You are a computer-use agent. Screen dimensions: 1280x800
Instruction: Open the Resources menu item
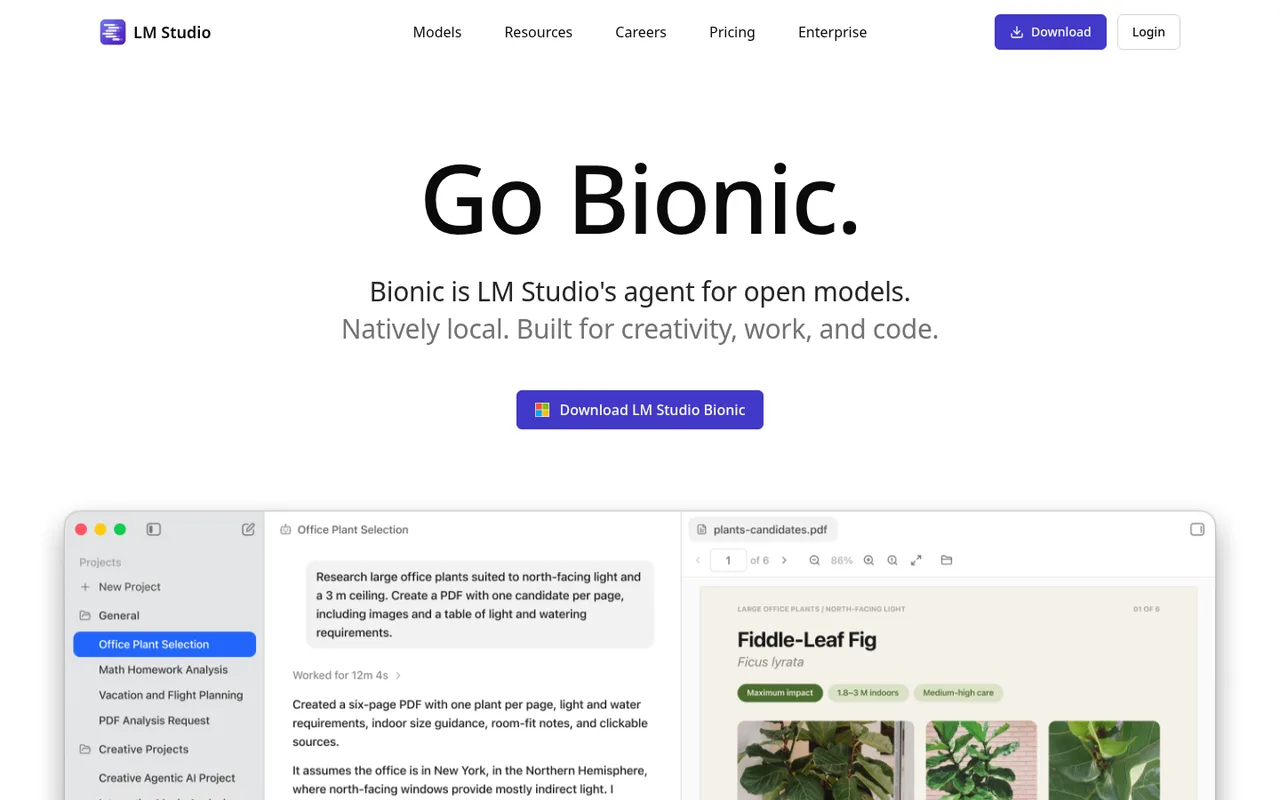(x=538, y=32)
